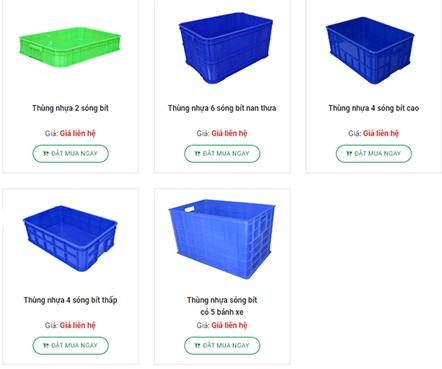Click cart icon for Thùng nhựa 2 sóng bít
This screenshot has height=369, width=442.
point(46,154)
